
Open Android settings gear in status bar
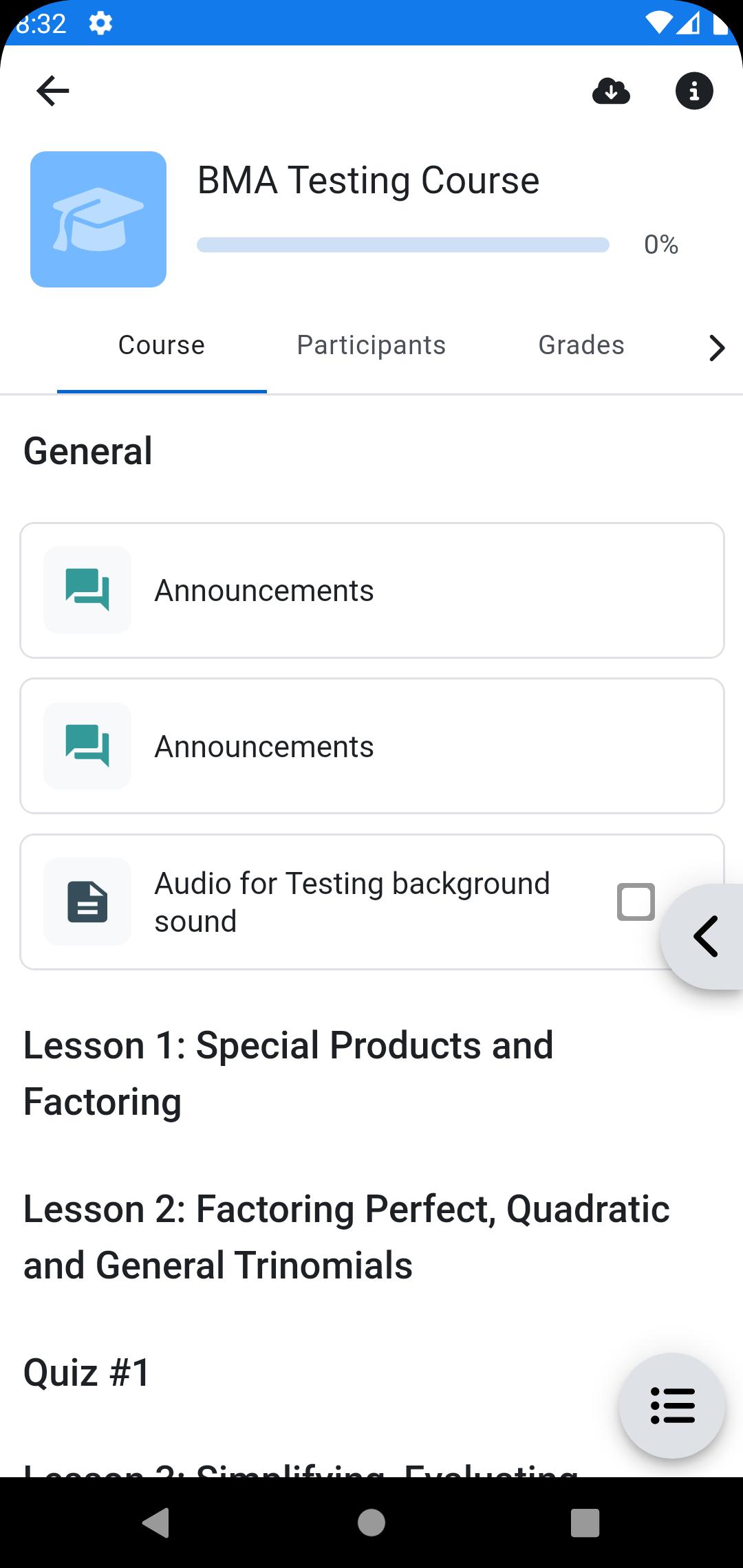click(x=100, y=23)
